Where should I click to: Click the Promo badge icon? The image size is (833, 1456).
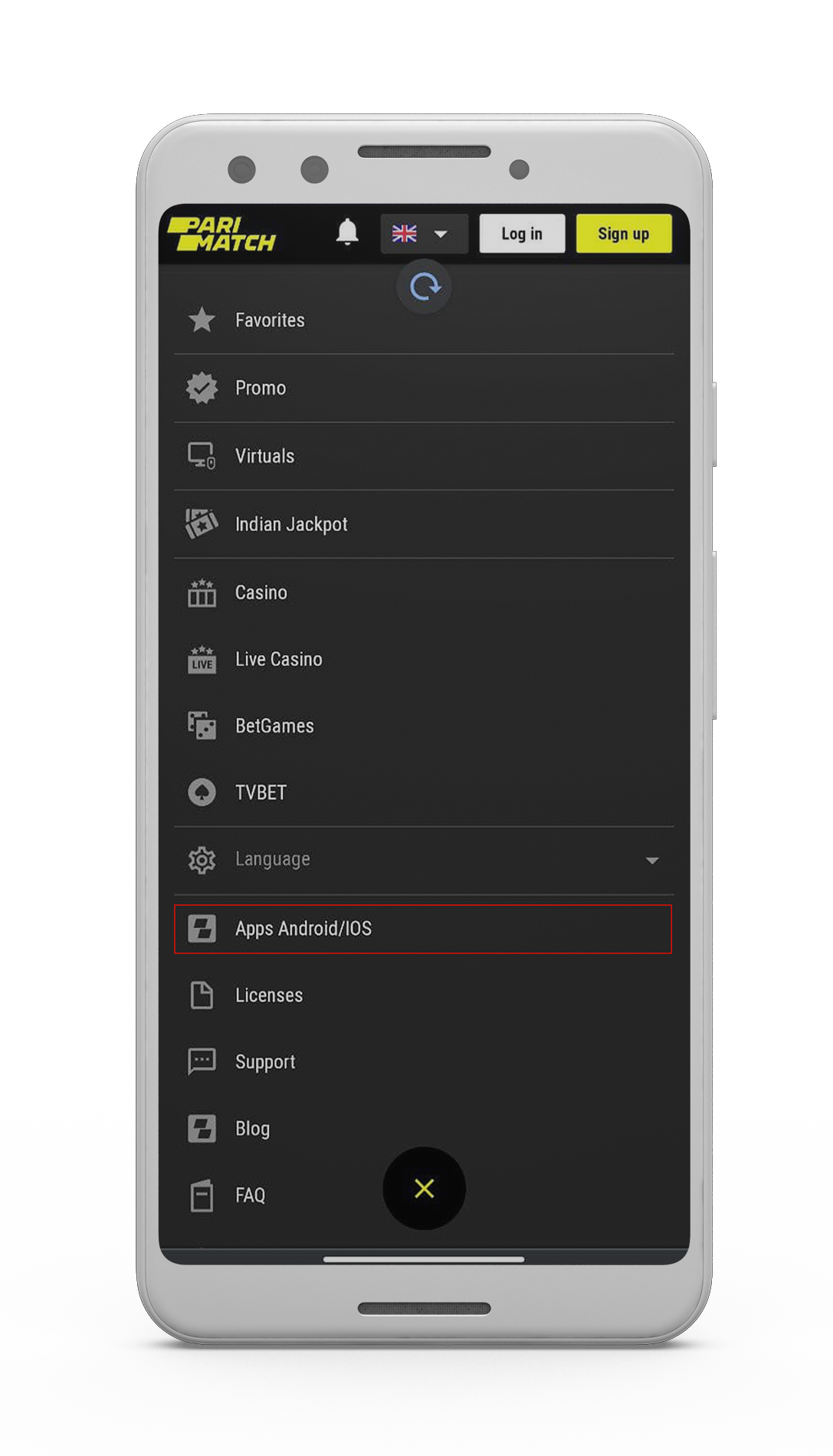coord(202,388)
